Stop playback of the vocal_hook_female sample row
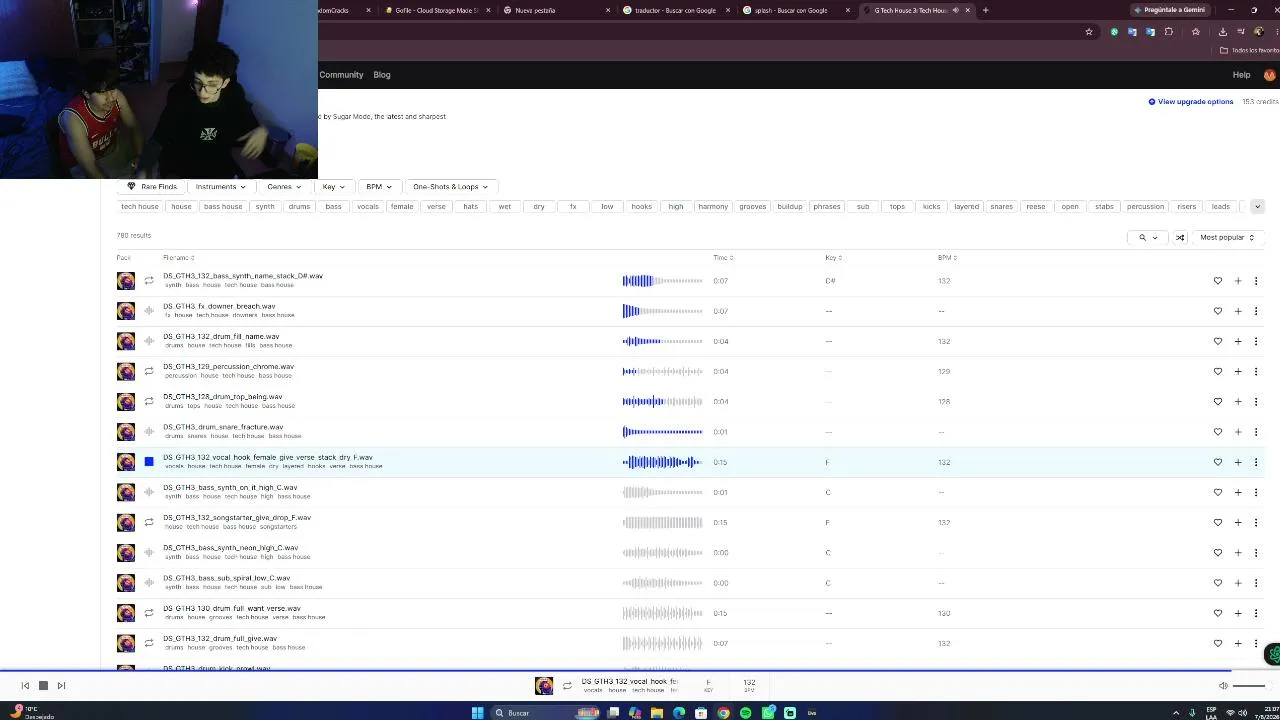Viewport: 1280px width, 720px height. pyautogui.click(x=149, y=462)
